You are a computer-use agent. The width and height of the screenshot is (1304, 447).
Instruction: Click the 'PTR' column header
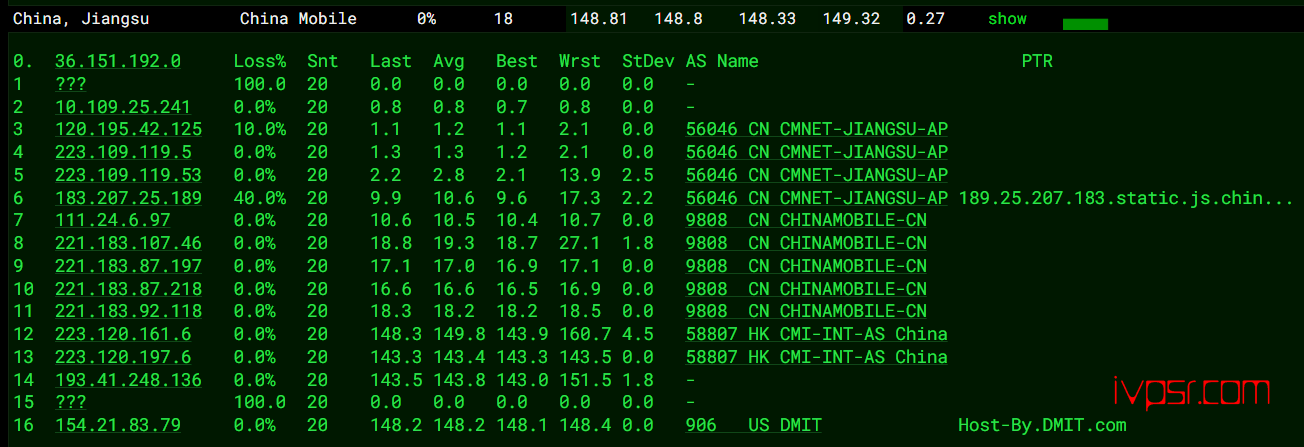pyautogui.click(x=1037, y=62)
